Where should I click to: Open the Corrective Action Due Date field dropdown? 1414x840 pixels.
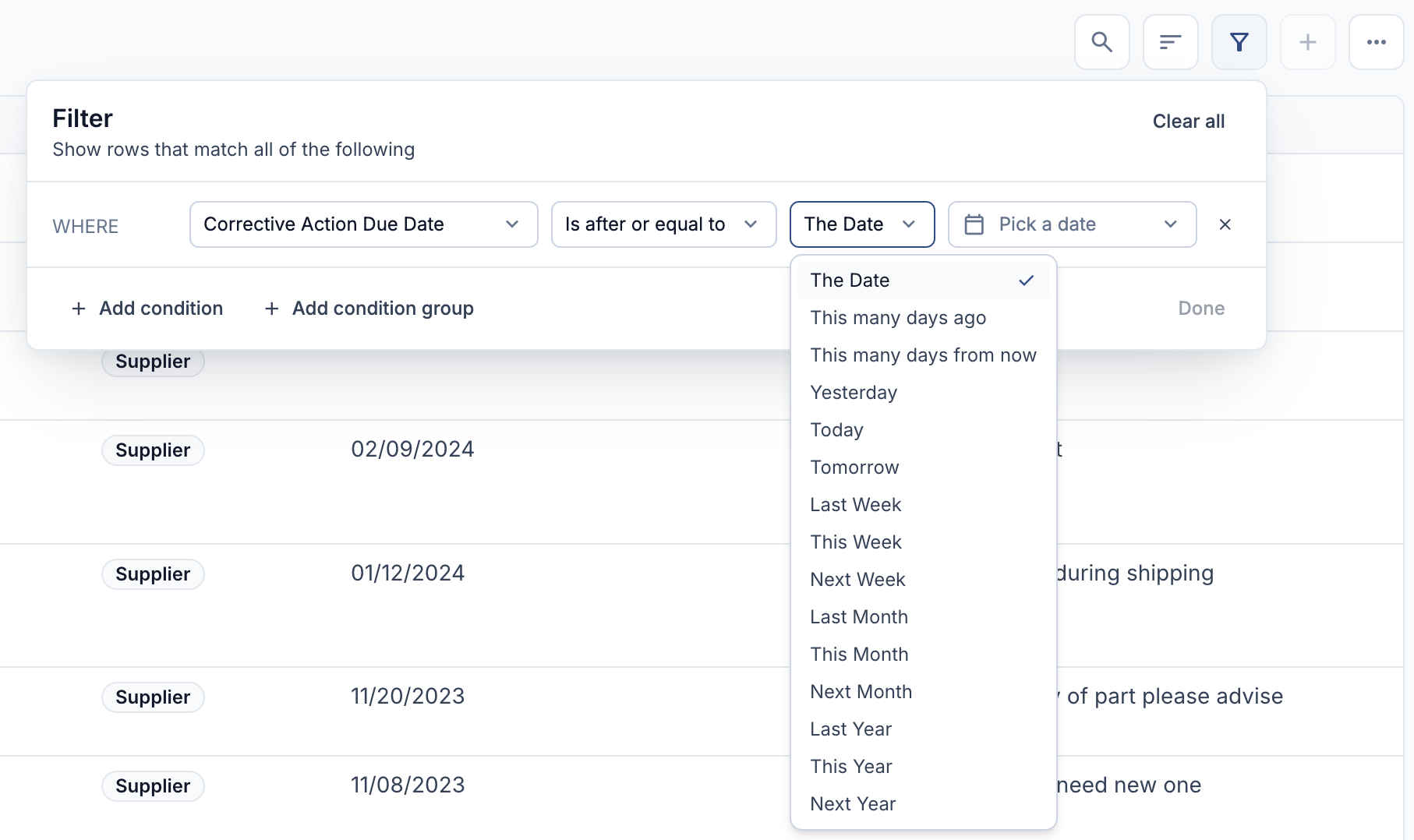point(363,224)
